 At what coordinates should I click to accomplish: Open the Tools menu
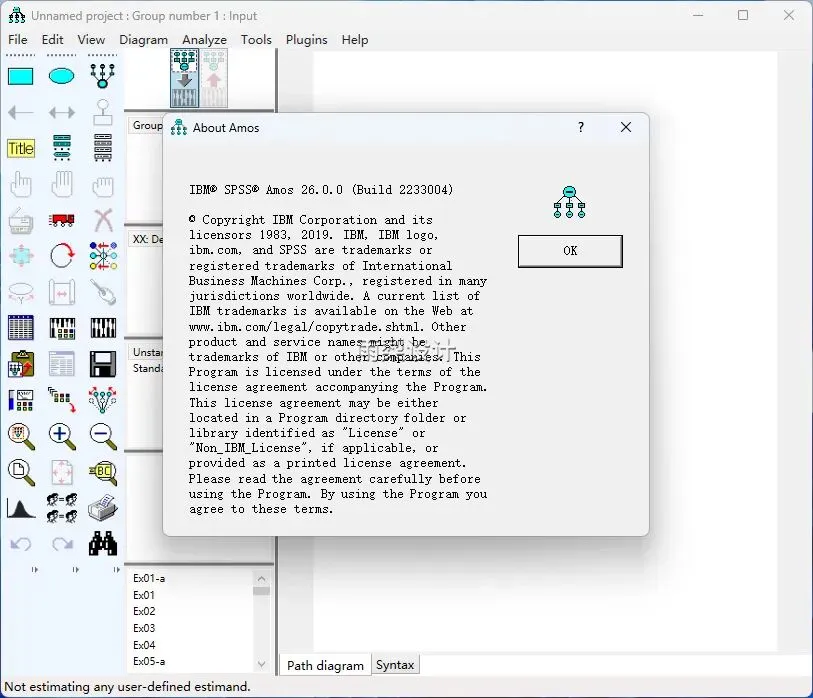(256, 40)
